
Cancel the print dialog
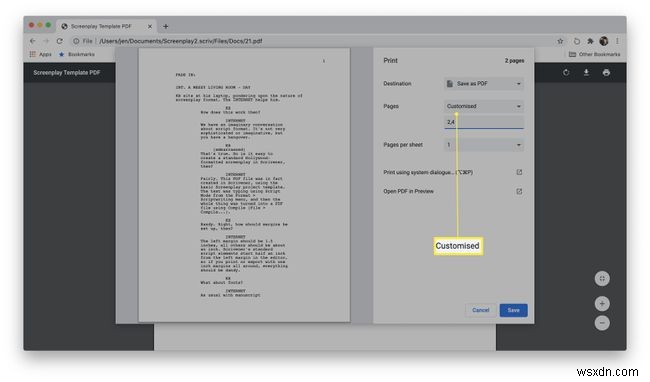[480, 310]
